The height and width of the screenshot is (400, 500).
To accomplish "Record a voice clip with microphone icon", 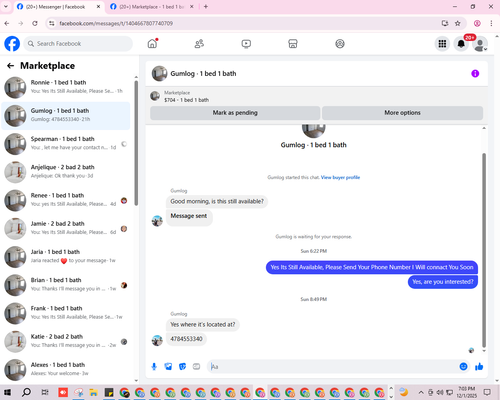I will click(154, 367).
